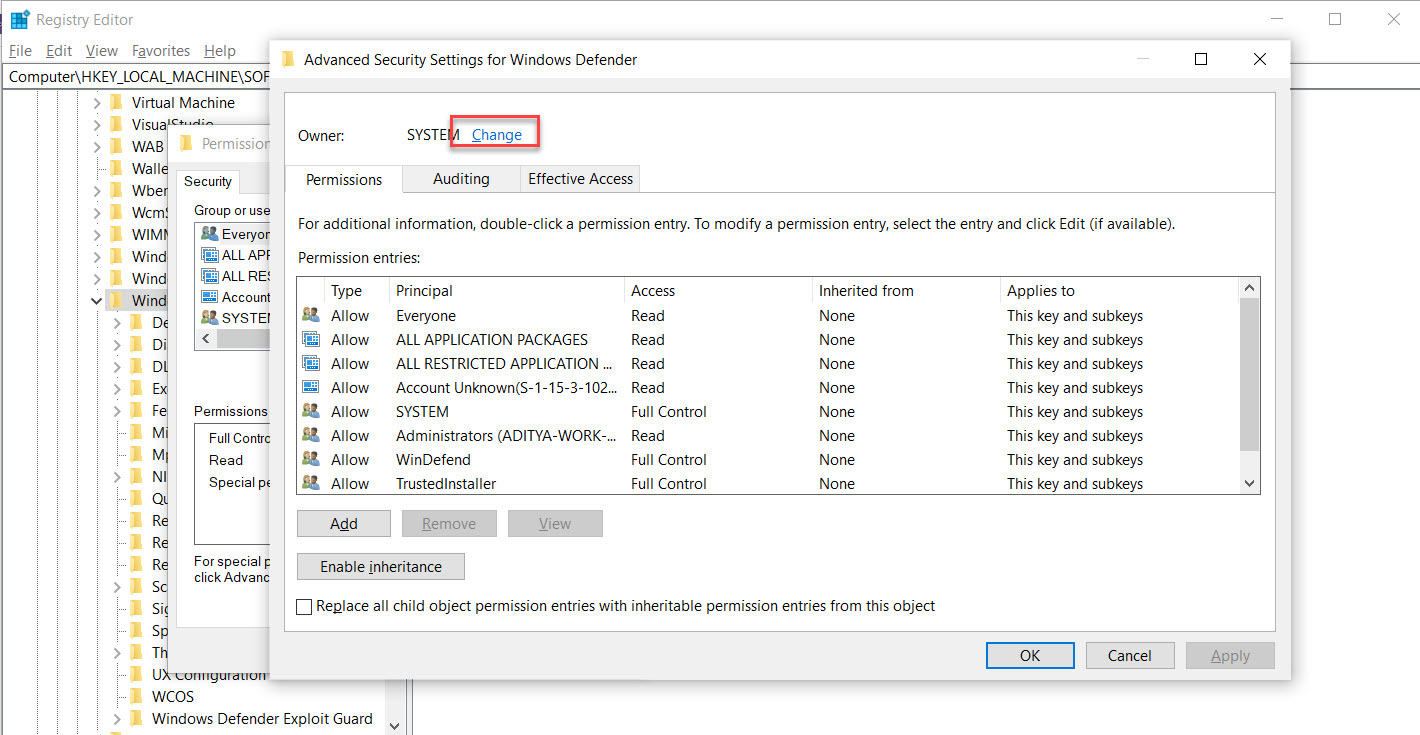Viewport: 1420px width, 735px height.
Task: Click Full Control in the SYSTEM row
Action: 669,412
